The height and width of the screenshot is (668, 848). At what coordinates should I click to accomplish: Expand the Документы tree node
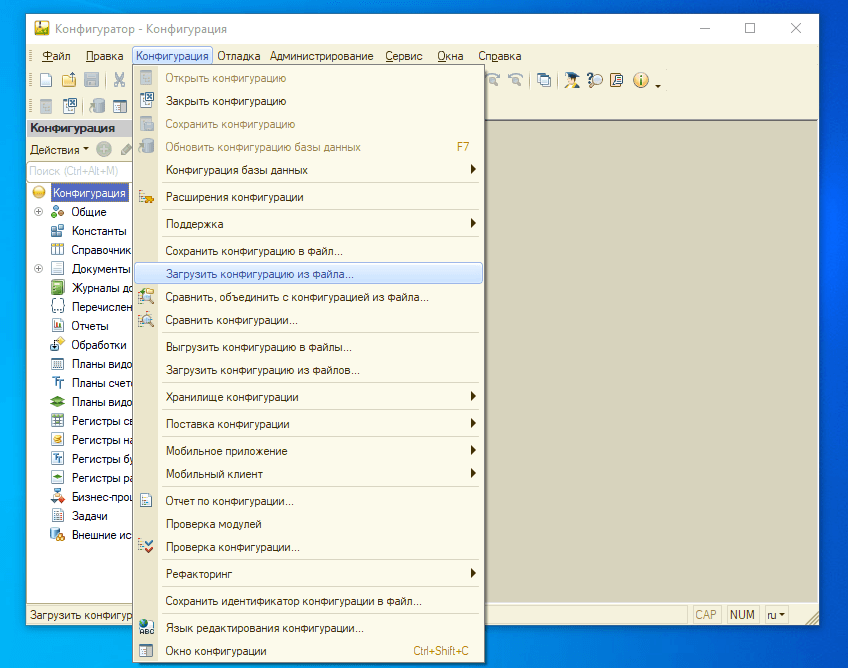(39, 269)
